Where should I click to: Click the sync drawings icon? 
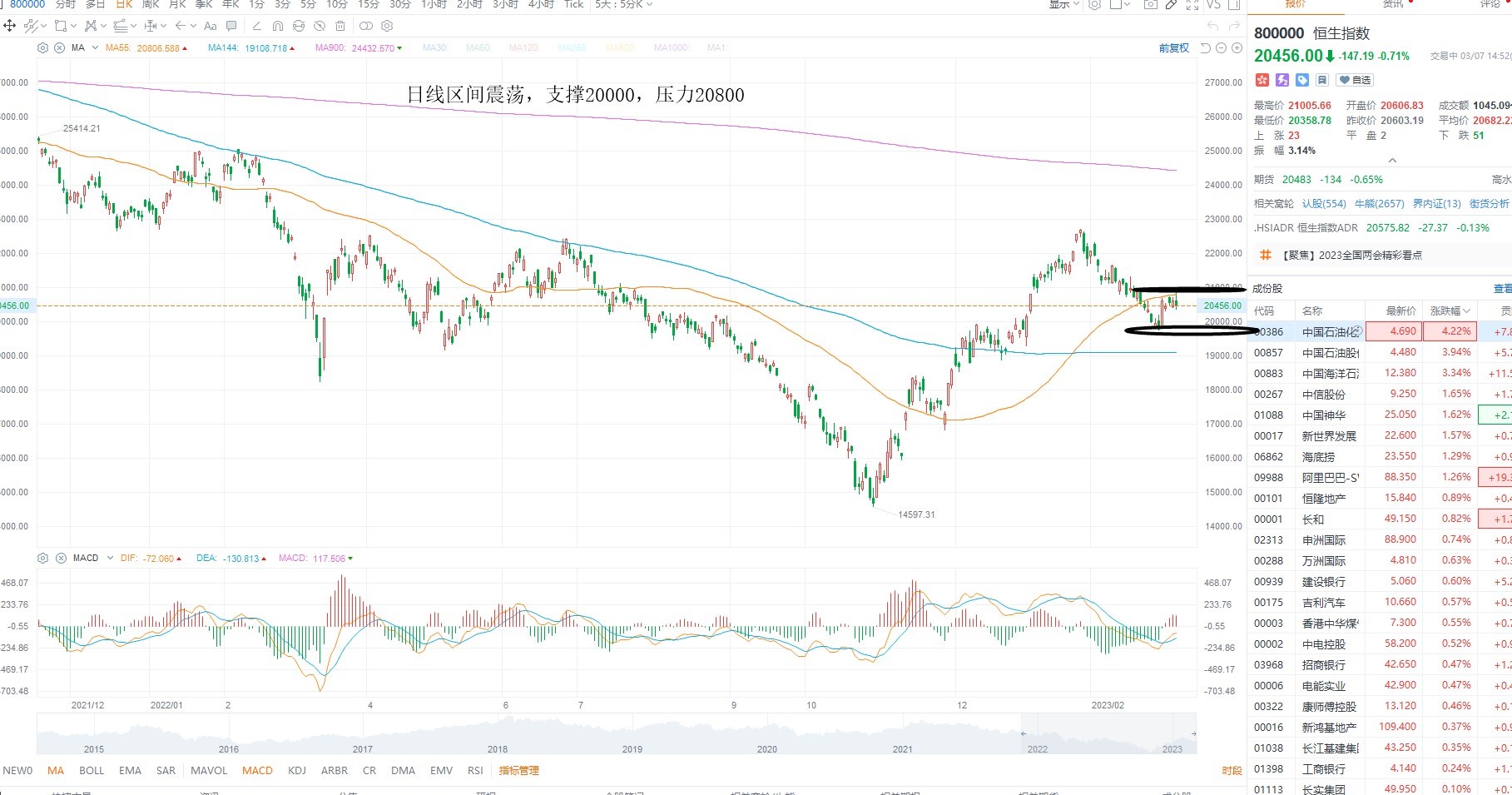298,26
